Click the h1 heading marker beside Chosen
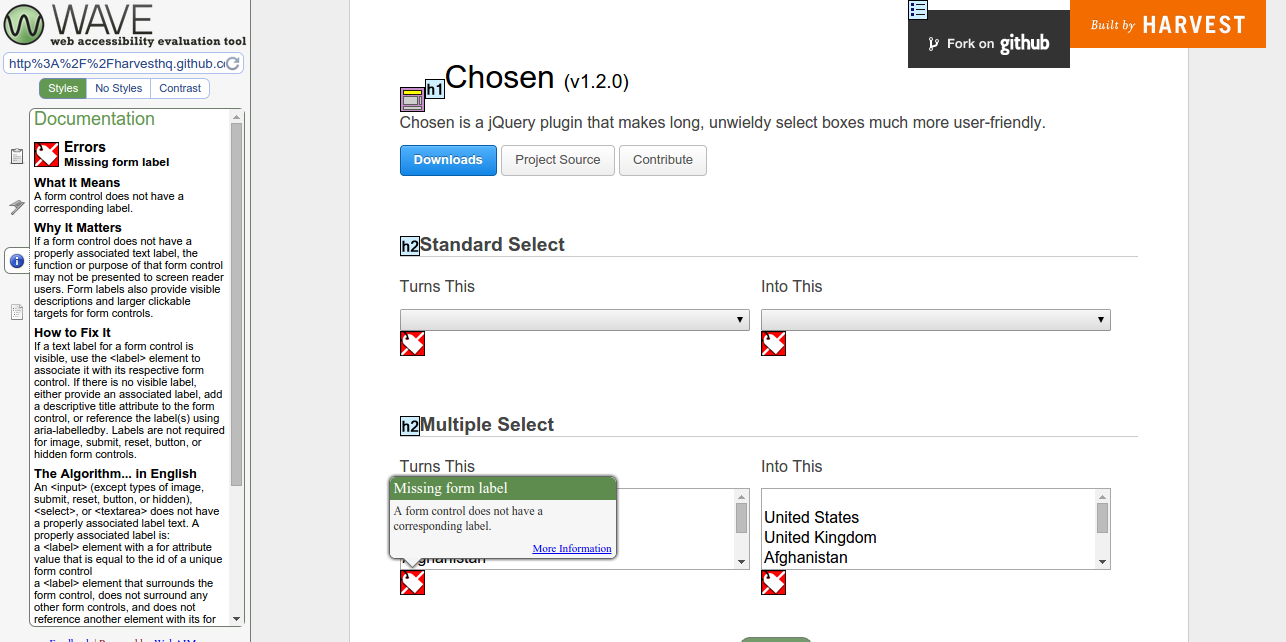Image resolution: width=1286 pixels, height=642 pixels. [435, 89]
